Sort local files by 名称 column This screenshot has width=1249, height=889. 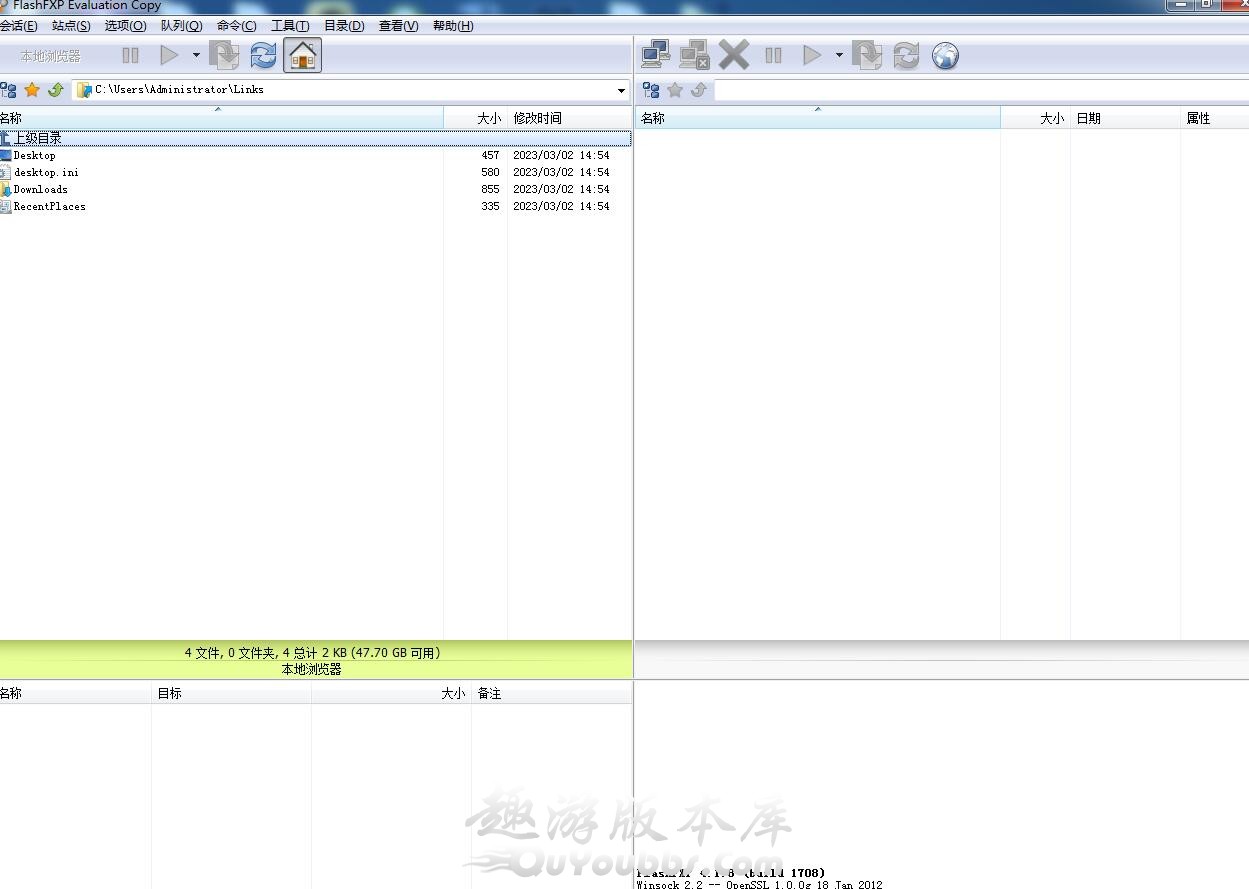point(221,118)
